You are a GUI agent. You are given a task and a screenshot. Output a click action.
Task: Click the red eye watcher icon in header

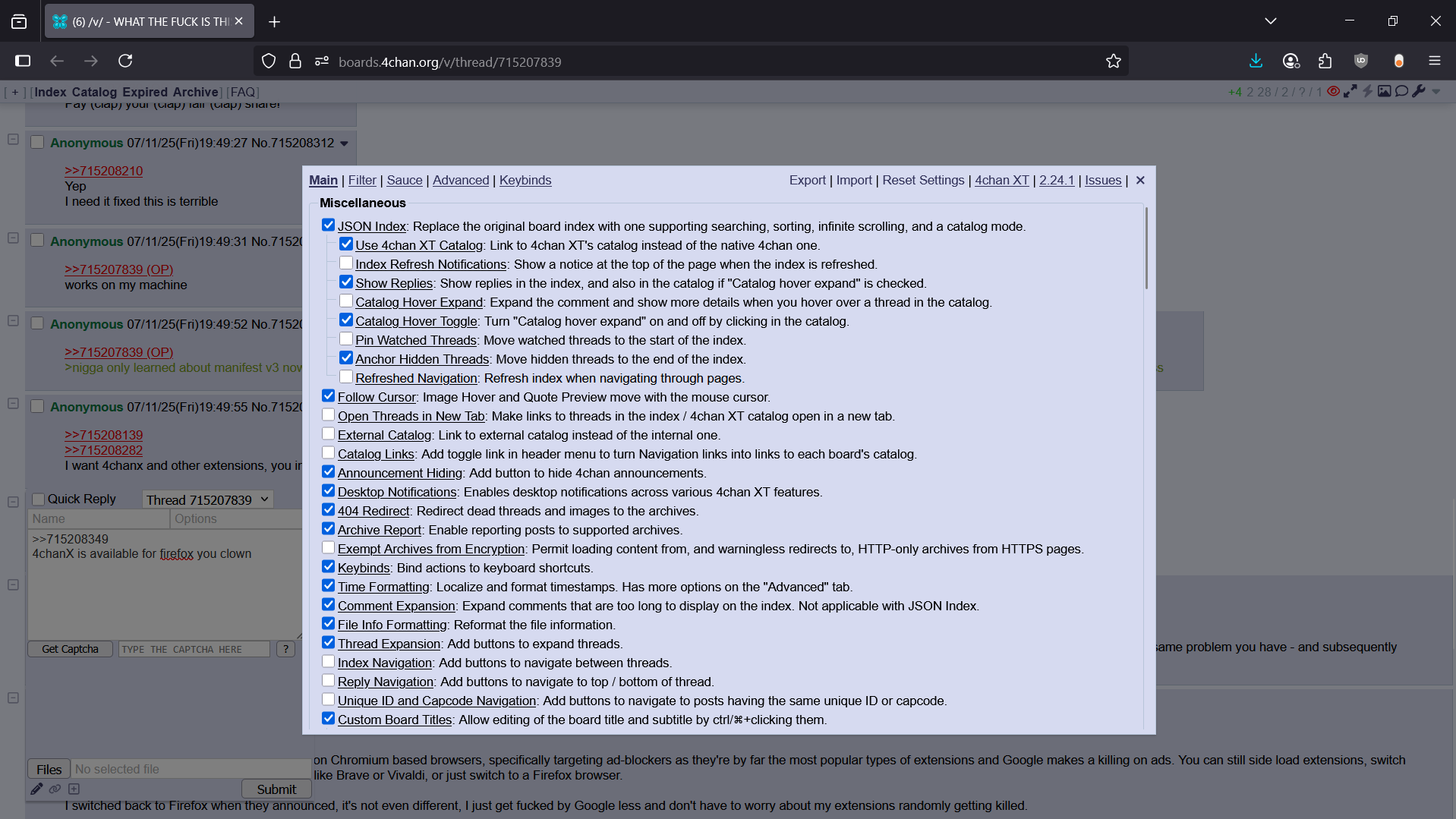pyautogui.click(x=1333, y=91)
